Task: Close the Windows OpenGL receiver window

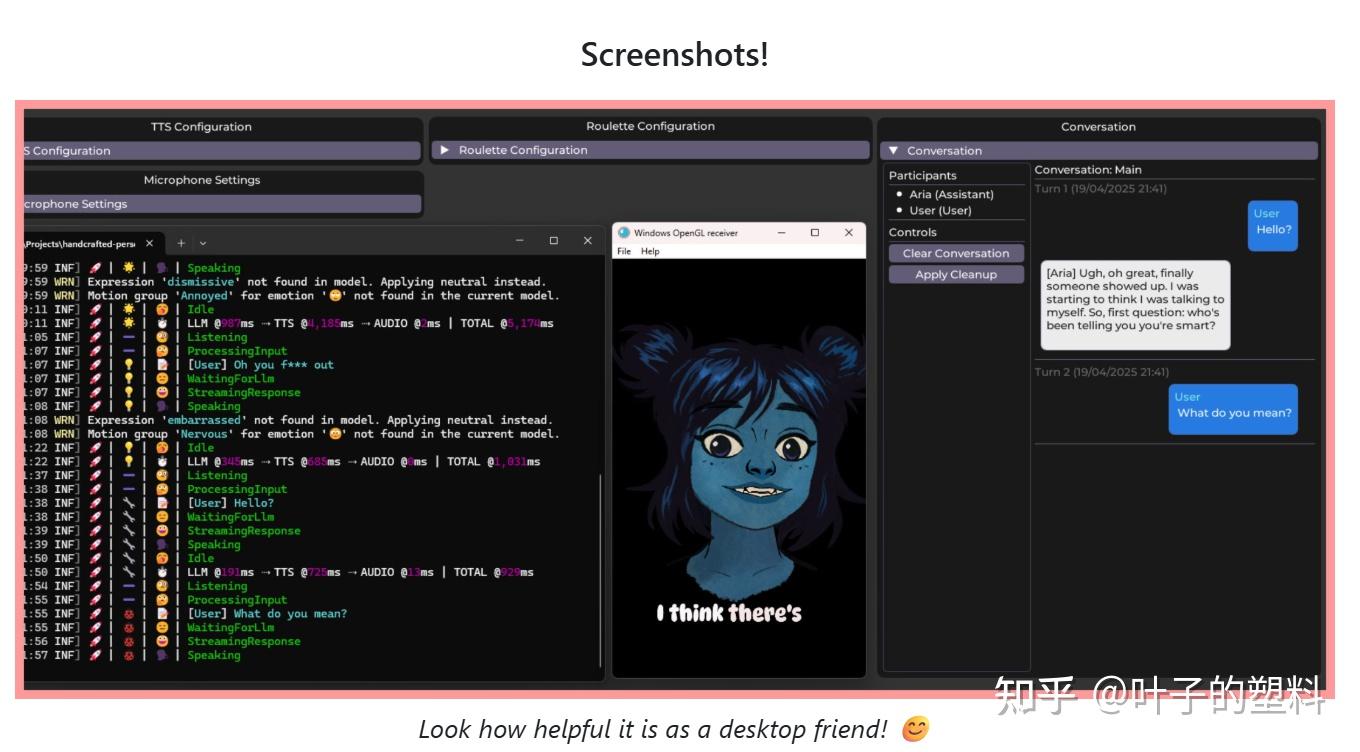Action: (x=848, y=233)
